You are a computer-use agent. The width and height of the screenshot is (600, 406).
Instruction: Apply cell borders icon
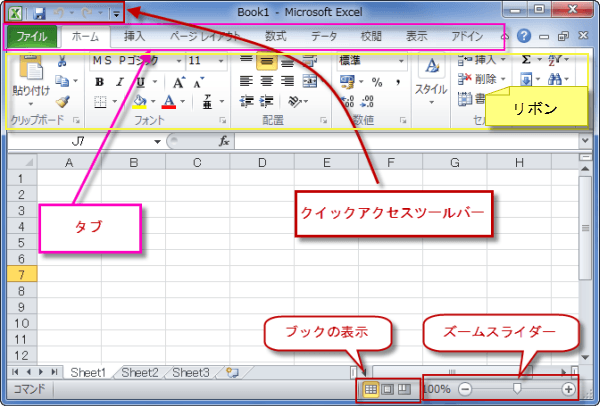coord(100,102)
